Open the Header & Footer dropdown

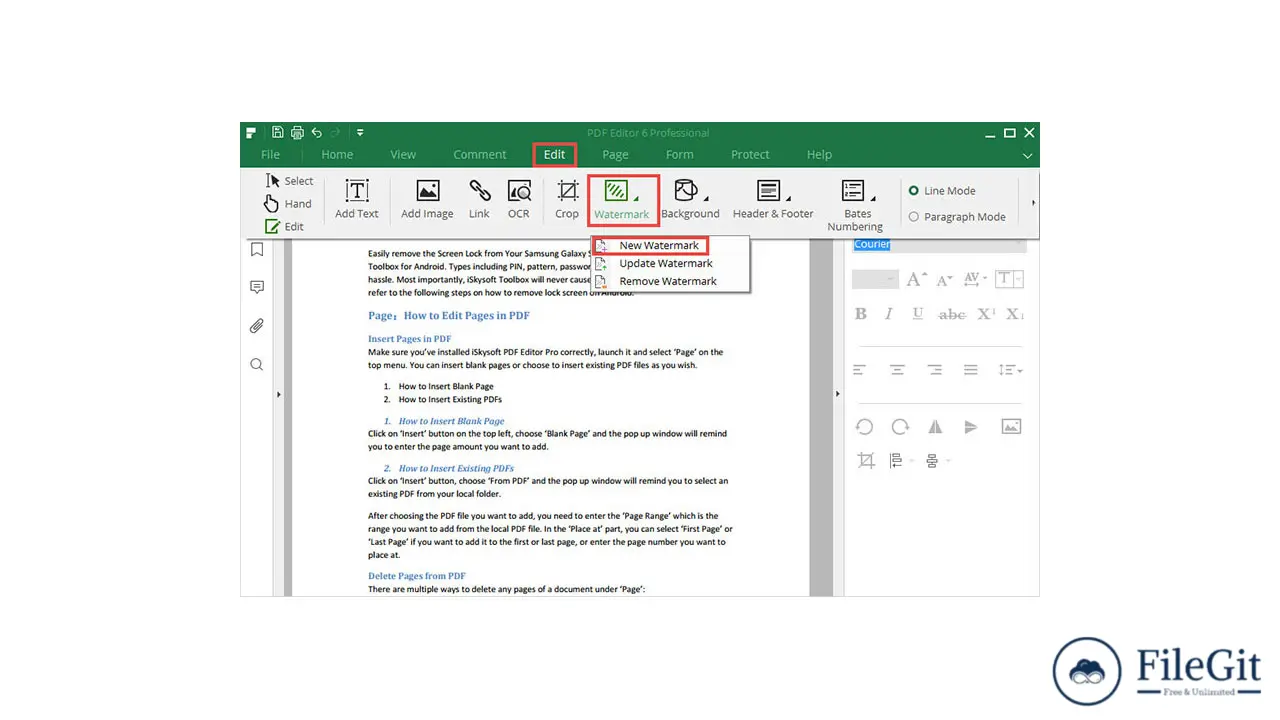click(x=773, y=199)
